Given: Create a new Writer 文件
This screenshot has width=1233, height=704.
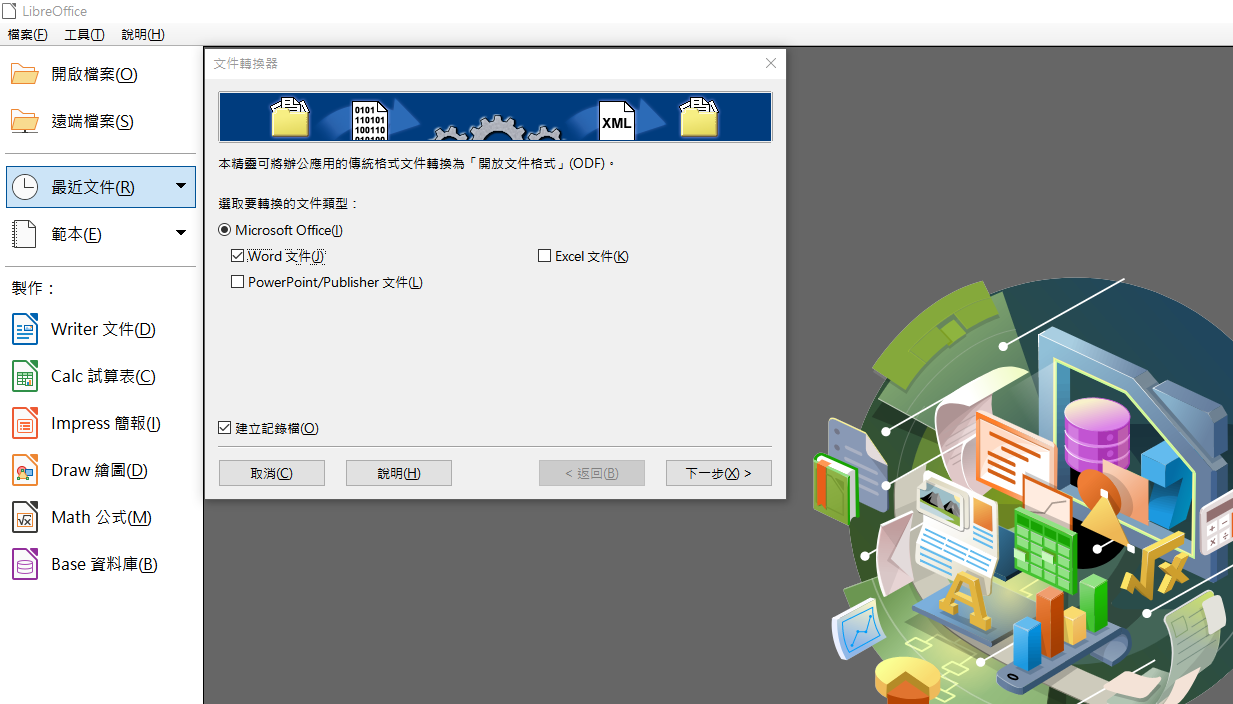Looking at the screenshot, I should point(101,329).
